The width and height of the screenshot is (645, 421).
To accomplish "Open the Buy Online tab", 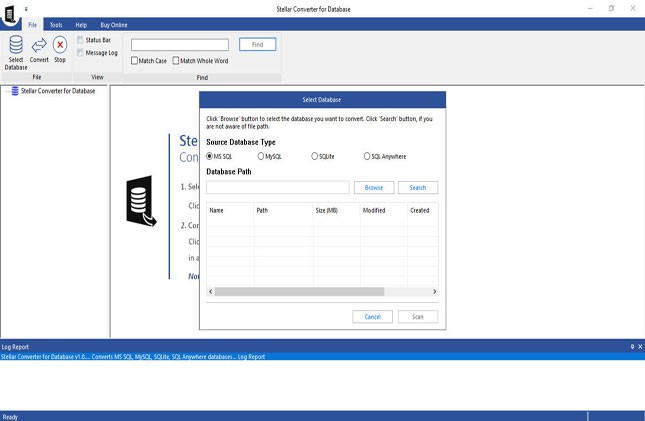I will click(x=113, y=24).
